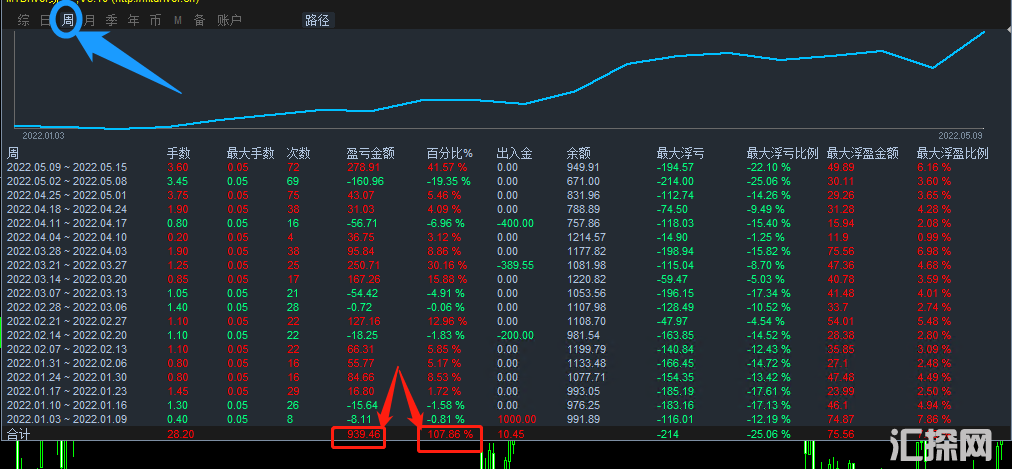Click the 手数 column header
Image resolution: width=1012 pixels, height=469 pixels.
(x=178, y=154)
